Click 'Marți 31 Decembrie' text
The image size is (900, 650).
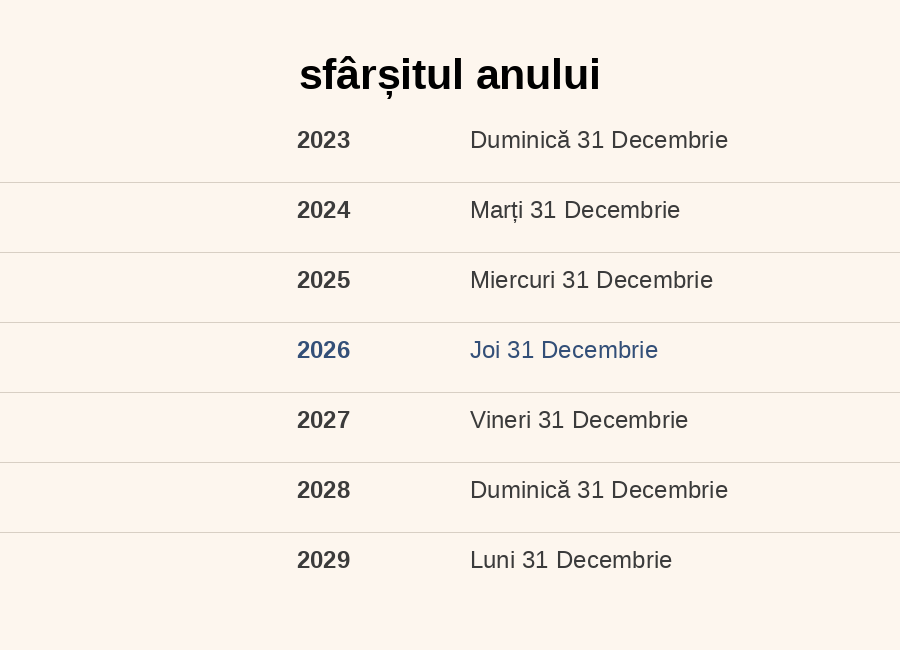point(575,210)
